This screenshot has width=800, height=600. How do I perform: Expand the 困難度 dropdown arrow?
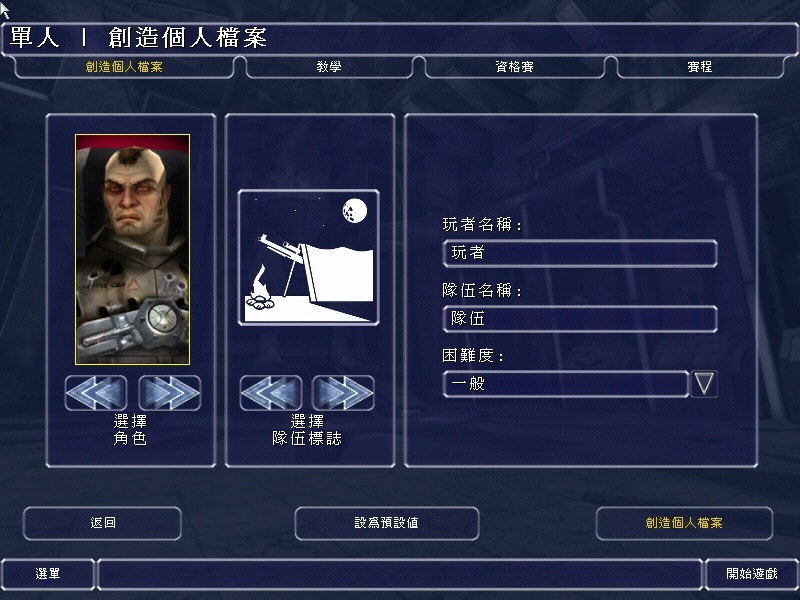[704, 384]
